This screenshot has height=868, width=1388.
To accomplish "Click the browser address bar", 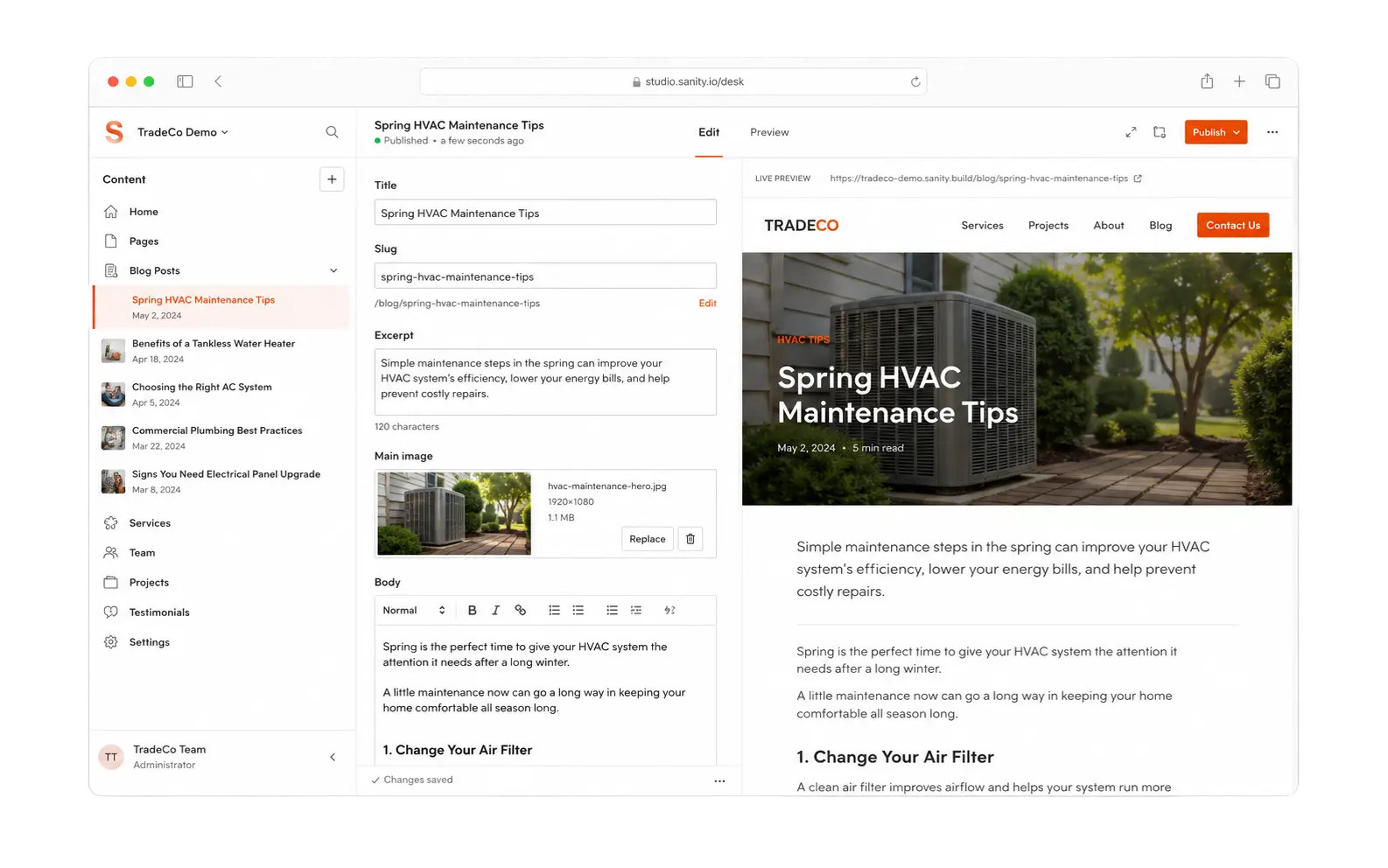I will 673,81.
